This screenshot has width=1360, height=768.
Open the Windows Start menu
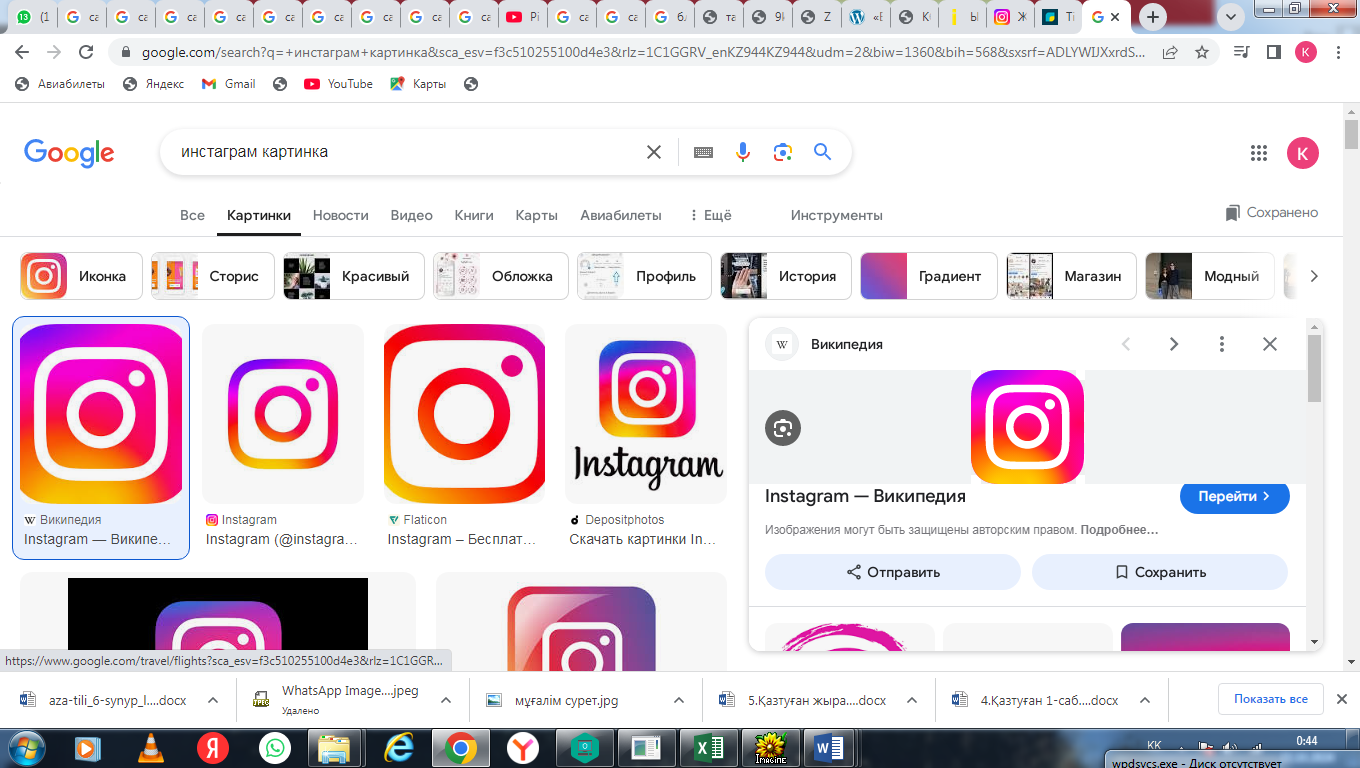point(26,748)
